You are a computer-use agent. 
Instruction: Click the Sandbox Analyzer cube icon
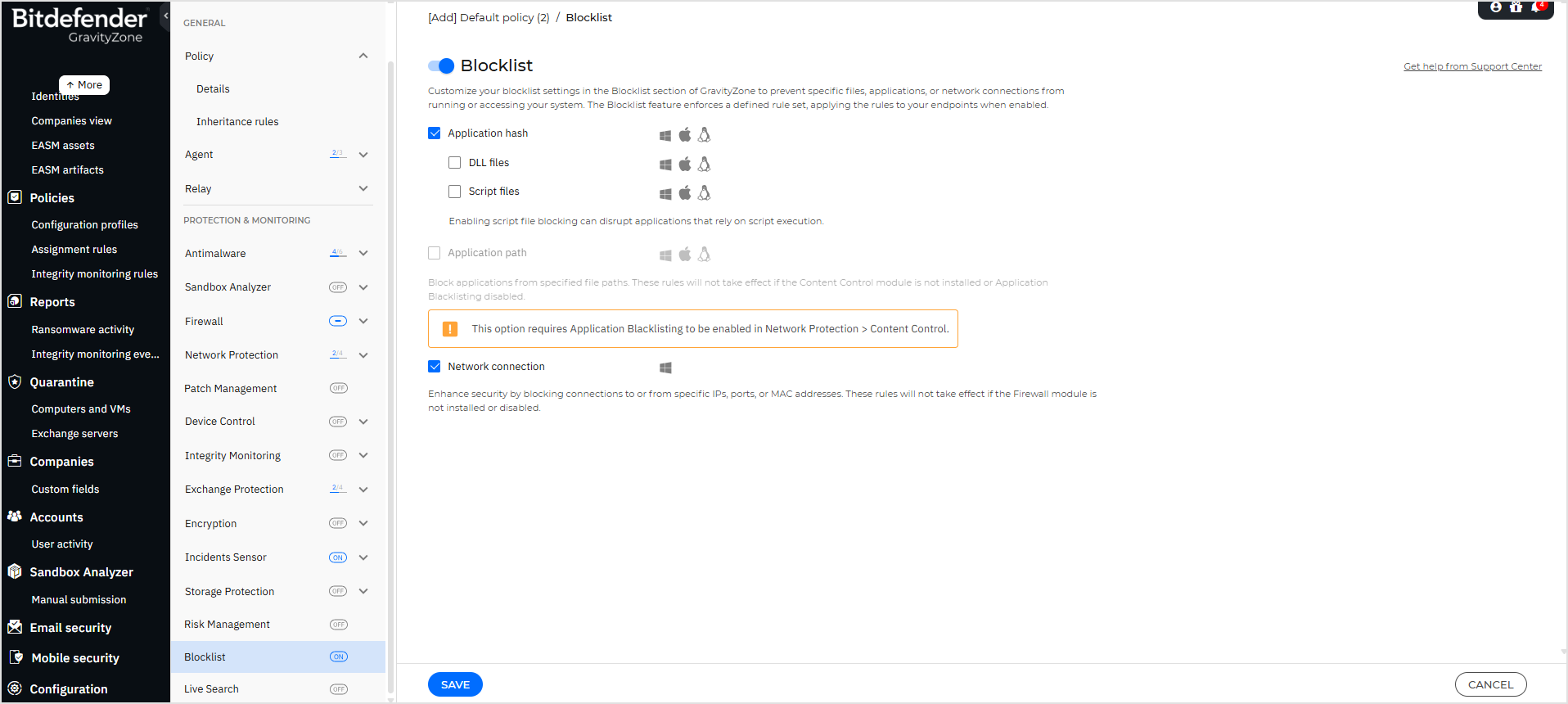click(x=15, y=571)
